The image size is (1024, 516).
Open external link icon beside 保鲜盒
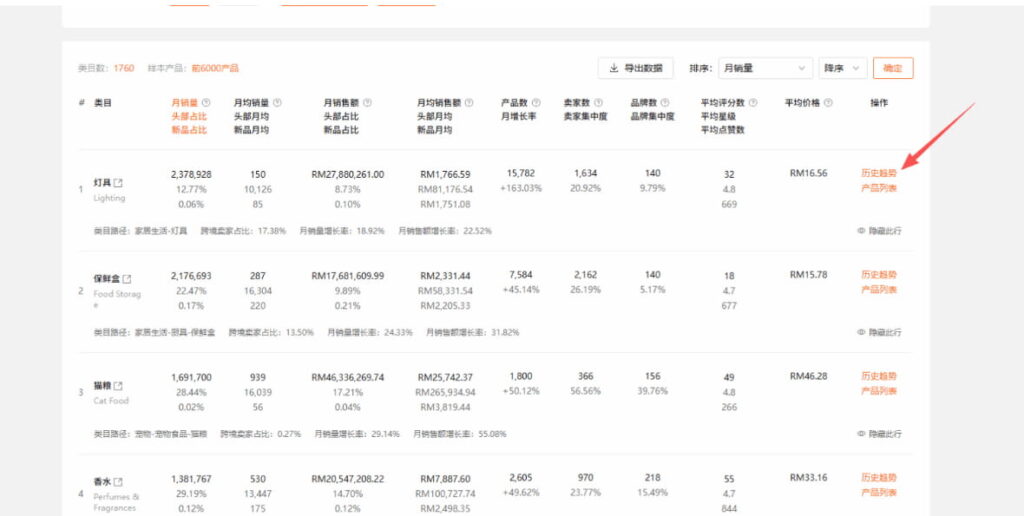click(126, 279)
